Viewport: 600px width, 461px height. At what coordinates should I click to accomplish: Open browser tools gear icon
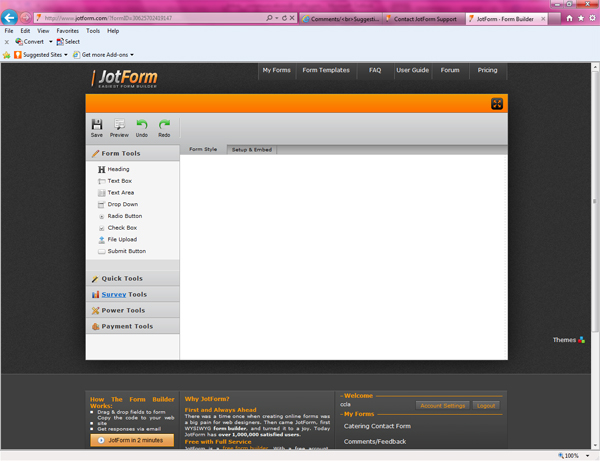point(592,18)
